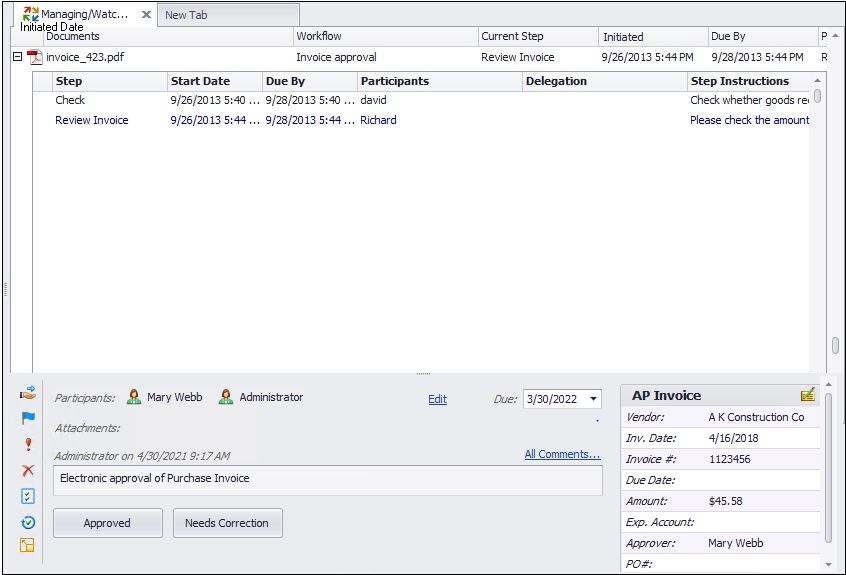Click the AP Invoice panel scroll-down arrow
846x575 pixels.
coord(828,564)
